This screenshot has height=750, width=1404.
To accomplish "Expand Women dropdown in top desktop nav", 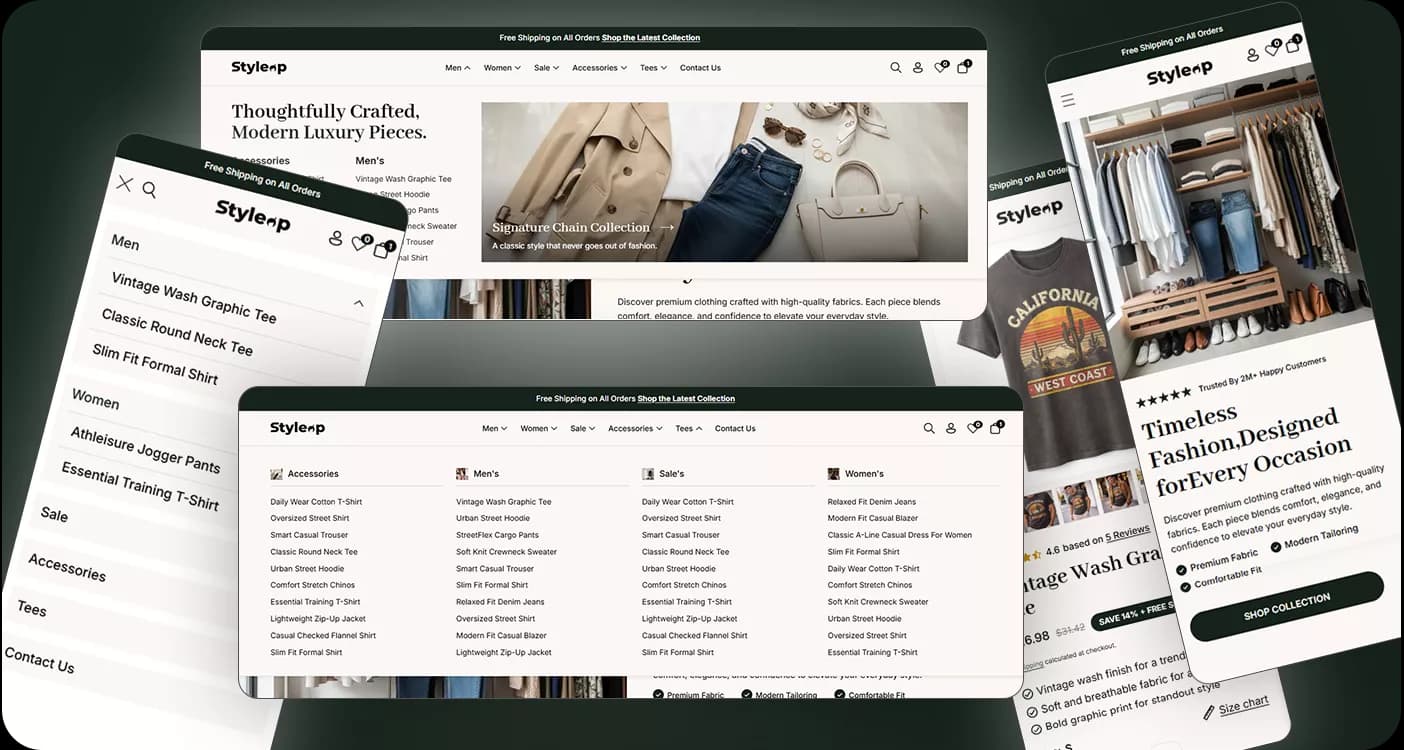I will tap(502, 68).
